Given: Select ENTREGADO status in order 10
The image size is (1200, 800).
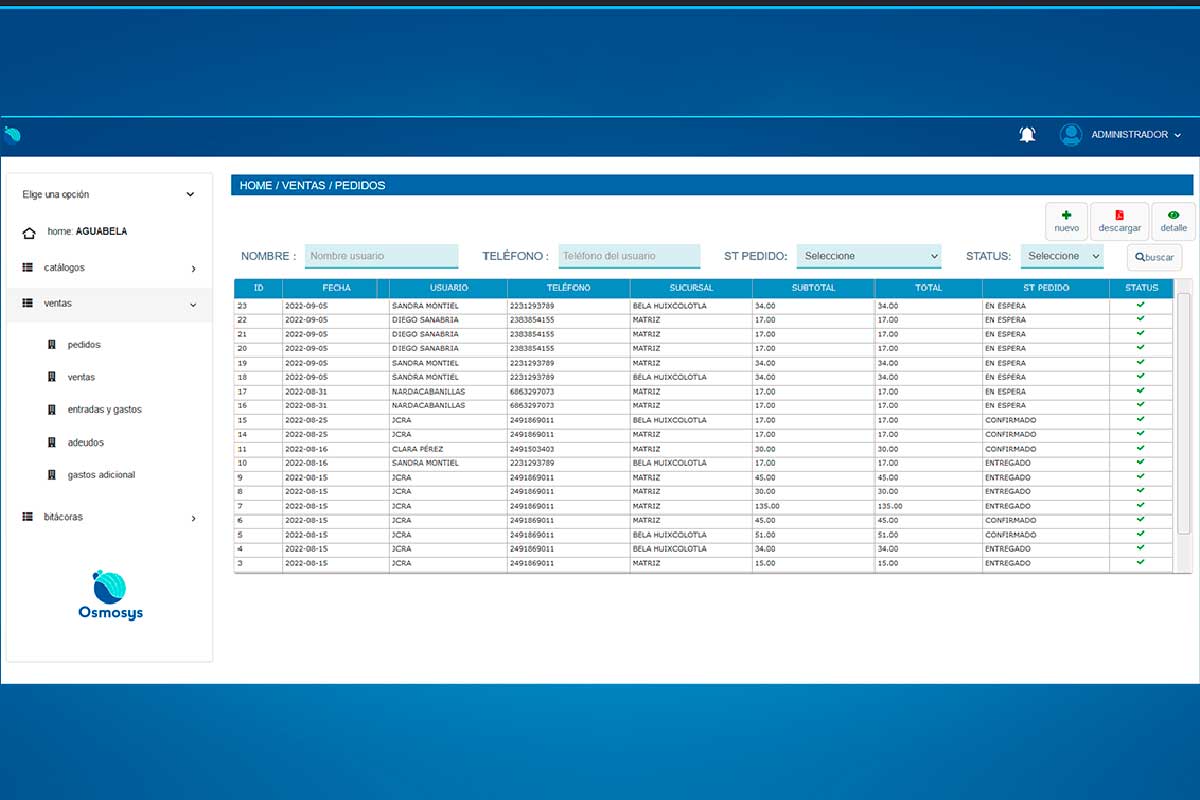Looking at the screenshot, I should coord(1045,463).
